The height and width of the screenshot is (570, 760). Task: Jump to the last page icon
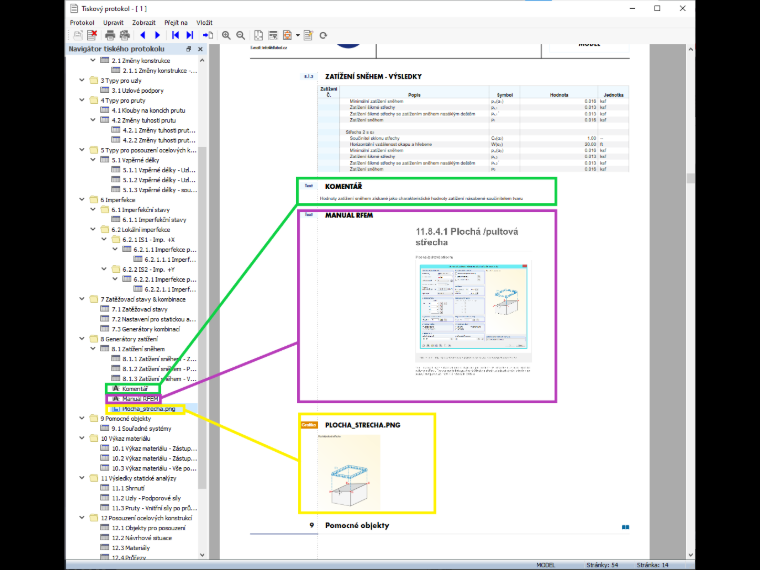190,35
